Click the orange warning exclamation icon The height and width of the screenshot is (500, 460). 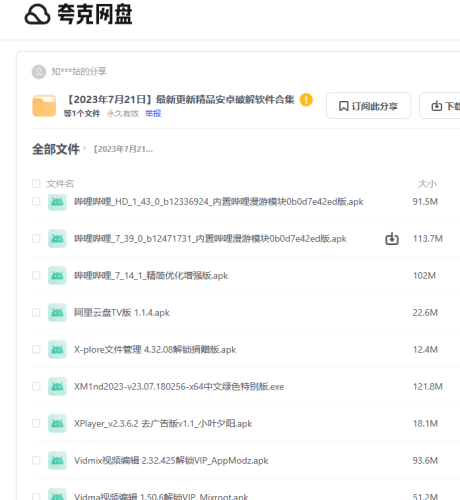(306, 100)
